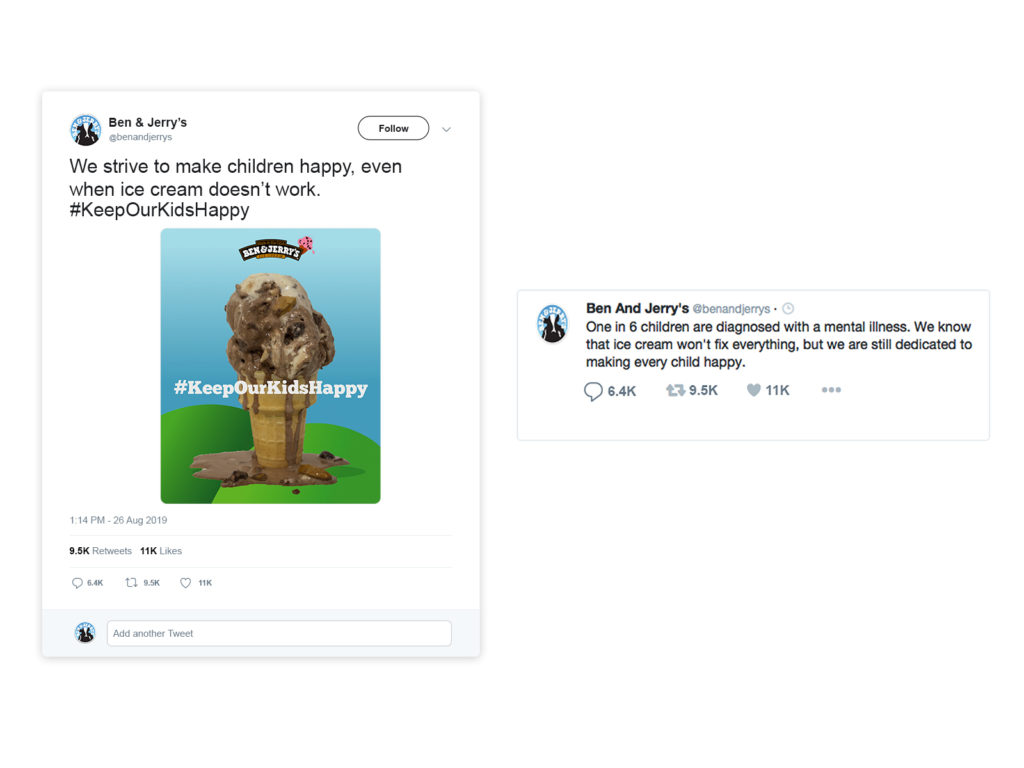The height and width of the screenshot is (768, 1024).
Task: View the 11K Likes list
Action: click(161, 551)
